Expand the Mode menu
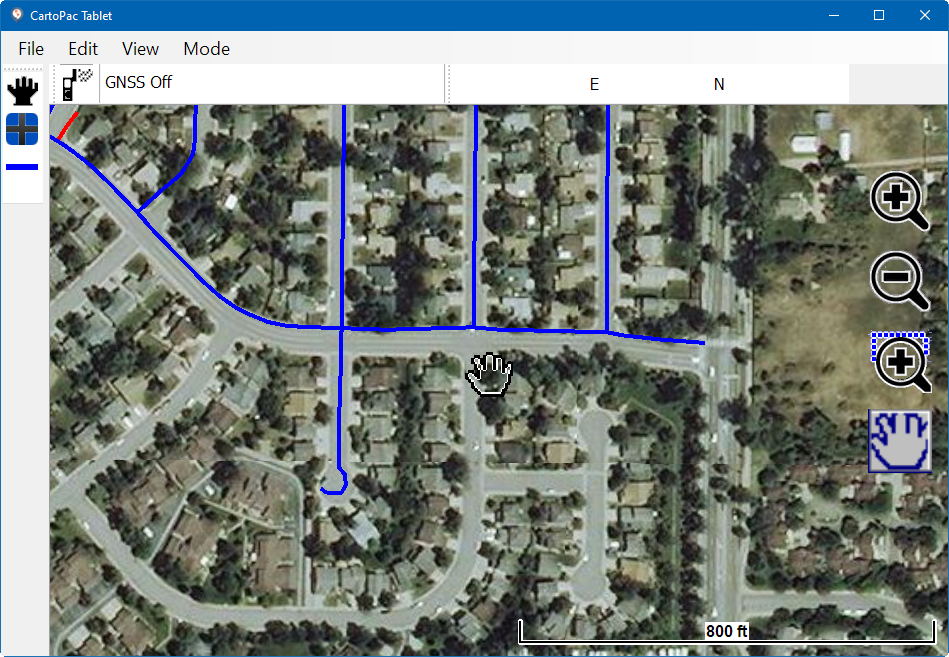The width and height of the screenshot is (949, 657). pos(206,49)
